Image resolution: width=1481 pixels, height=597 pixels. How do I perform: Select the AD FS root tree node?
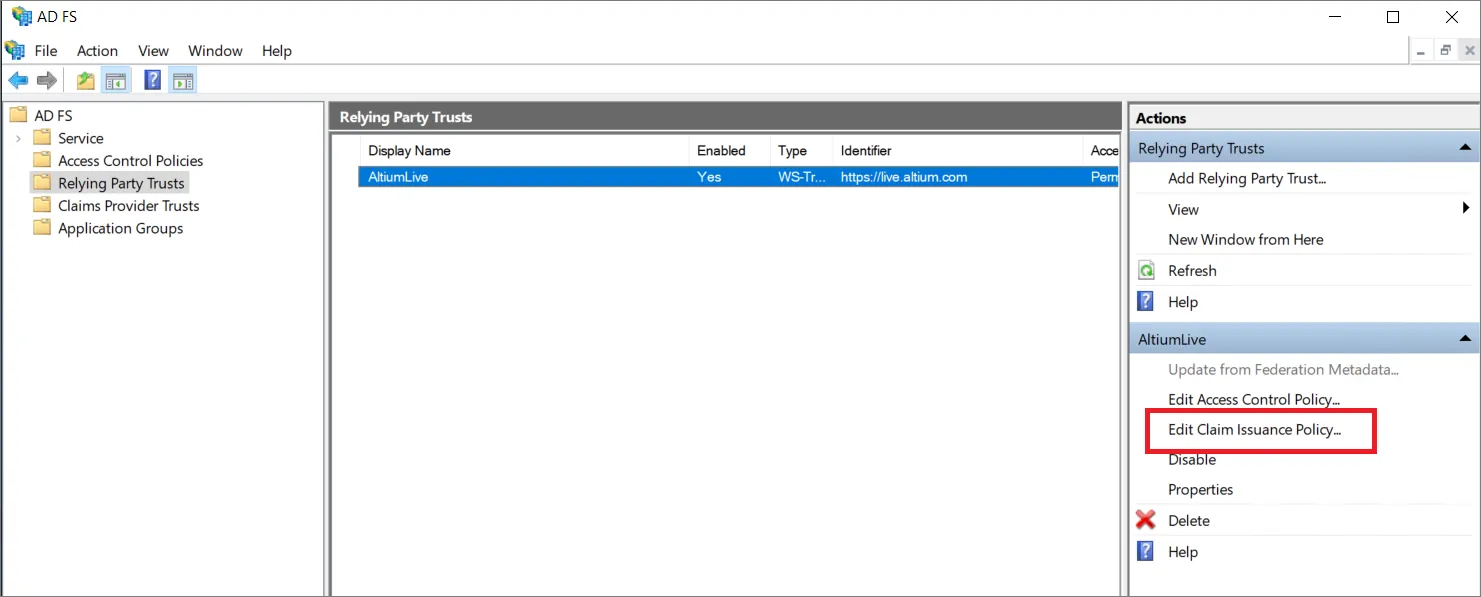coord(53,115)
